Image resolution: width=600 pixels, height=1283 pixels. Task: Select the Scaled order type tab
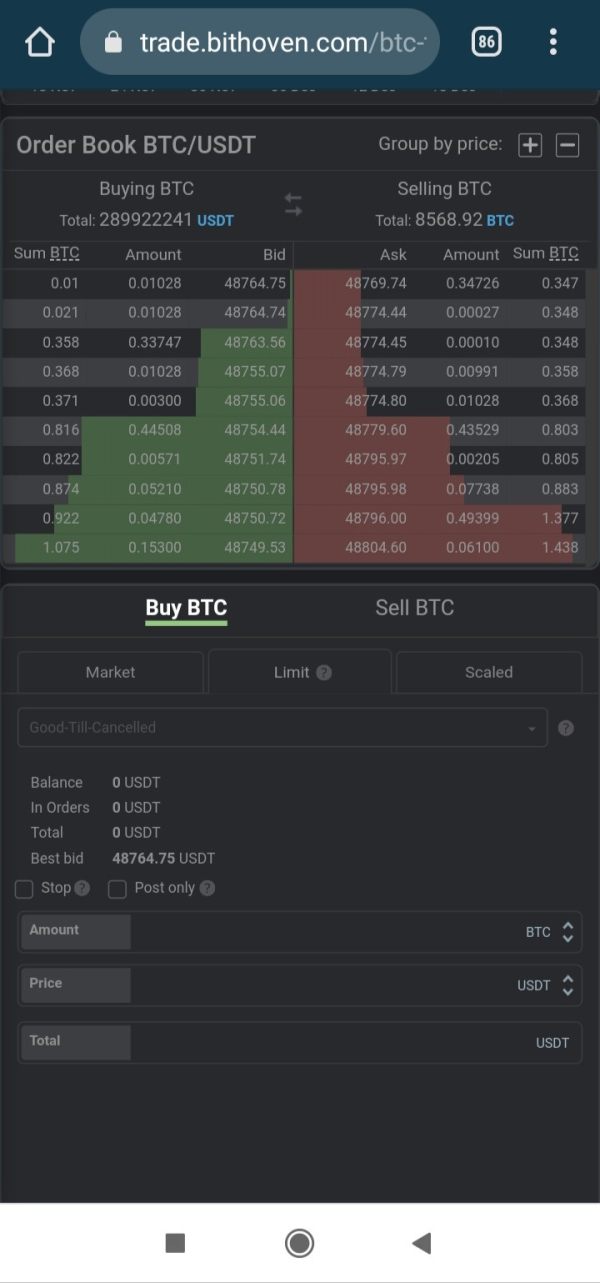[x=489, y=672]
